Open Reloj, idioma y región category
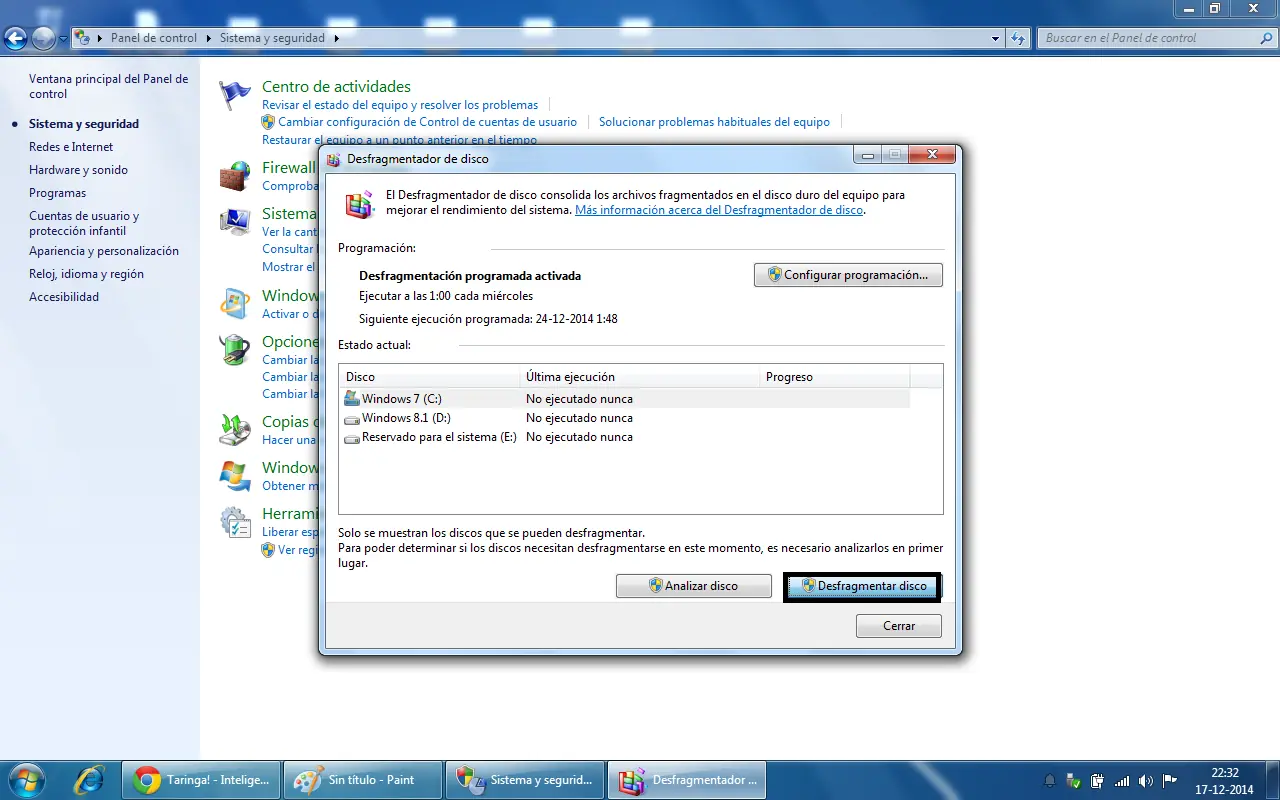Screen dimensions: 1280x800 click(86, 274)
